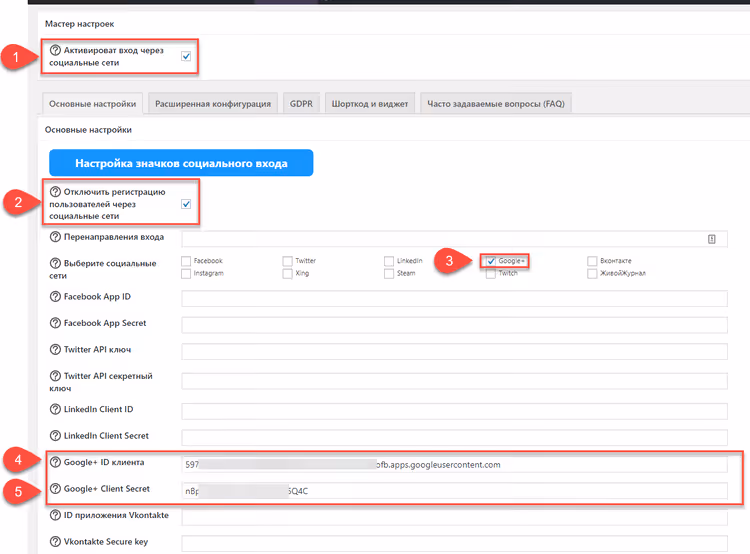750x554 pixels.
Task: Open help icon beside Facebook App ID
Action: (x=55, y=297)
